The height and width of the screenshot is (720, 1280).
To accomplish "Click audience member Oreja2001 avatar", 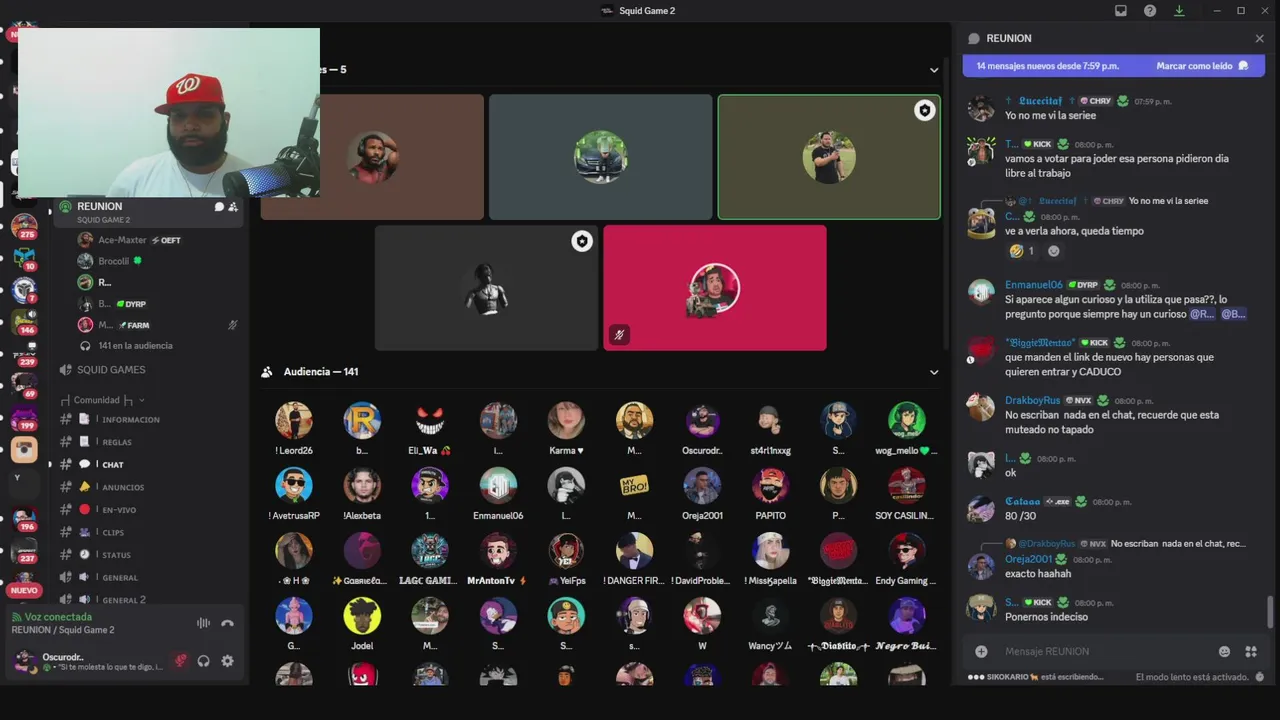I will [702, 486].
